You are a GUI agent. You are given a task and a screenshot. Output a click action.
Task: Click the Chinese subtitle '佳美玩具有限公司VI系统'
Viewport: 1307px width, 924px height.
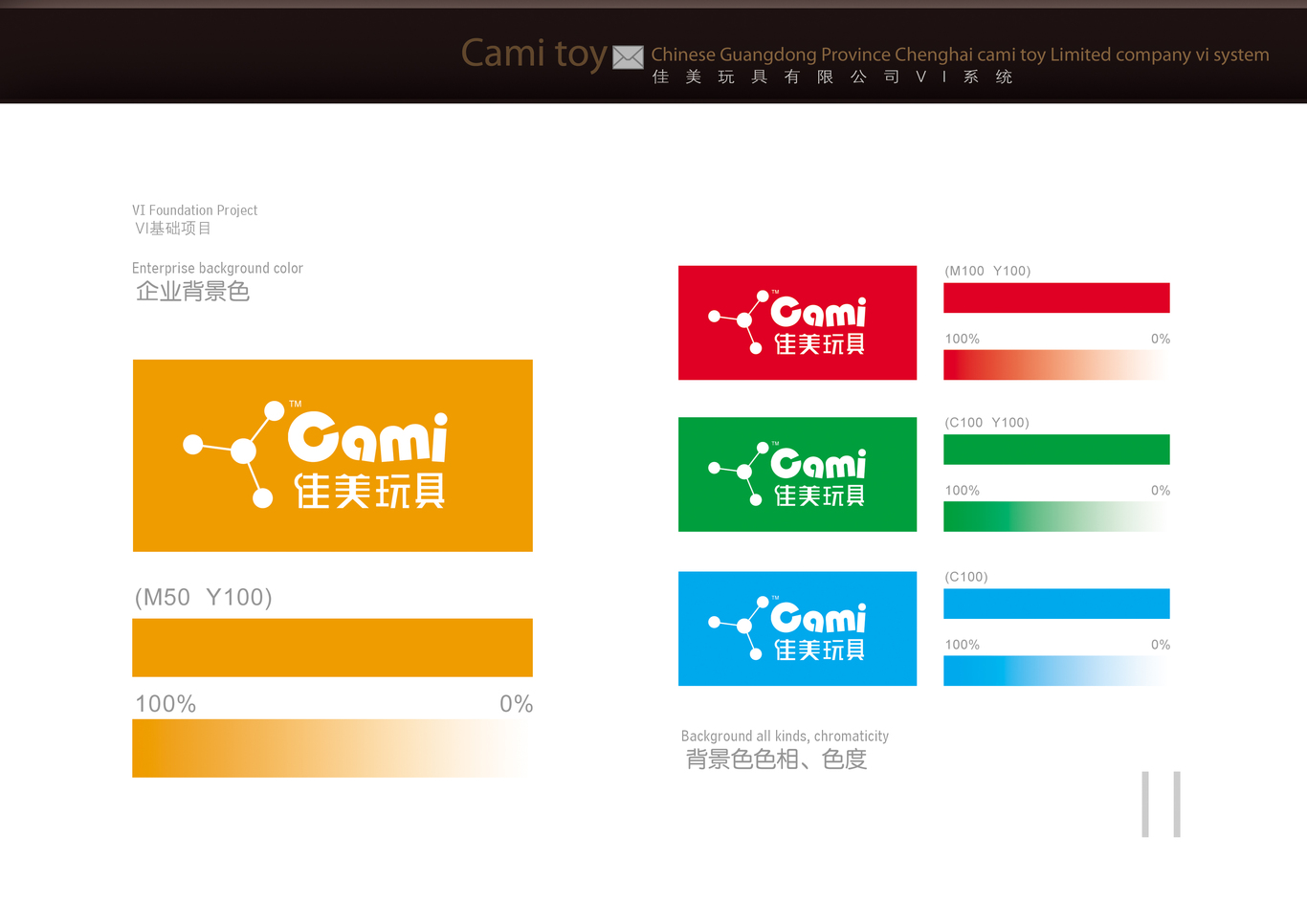[832, 77]
